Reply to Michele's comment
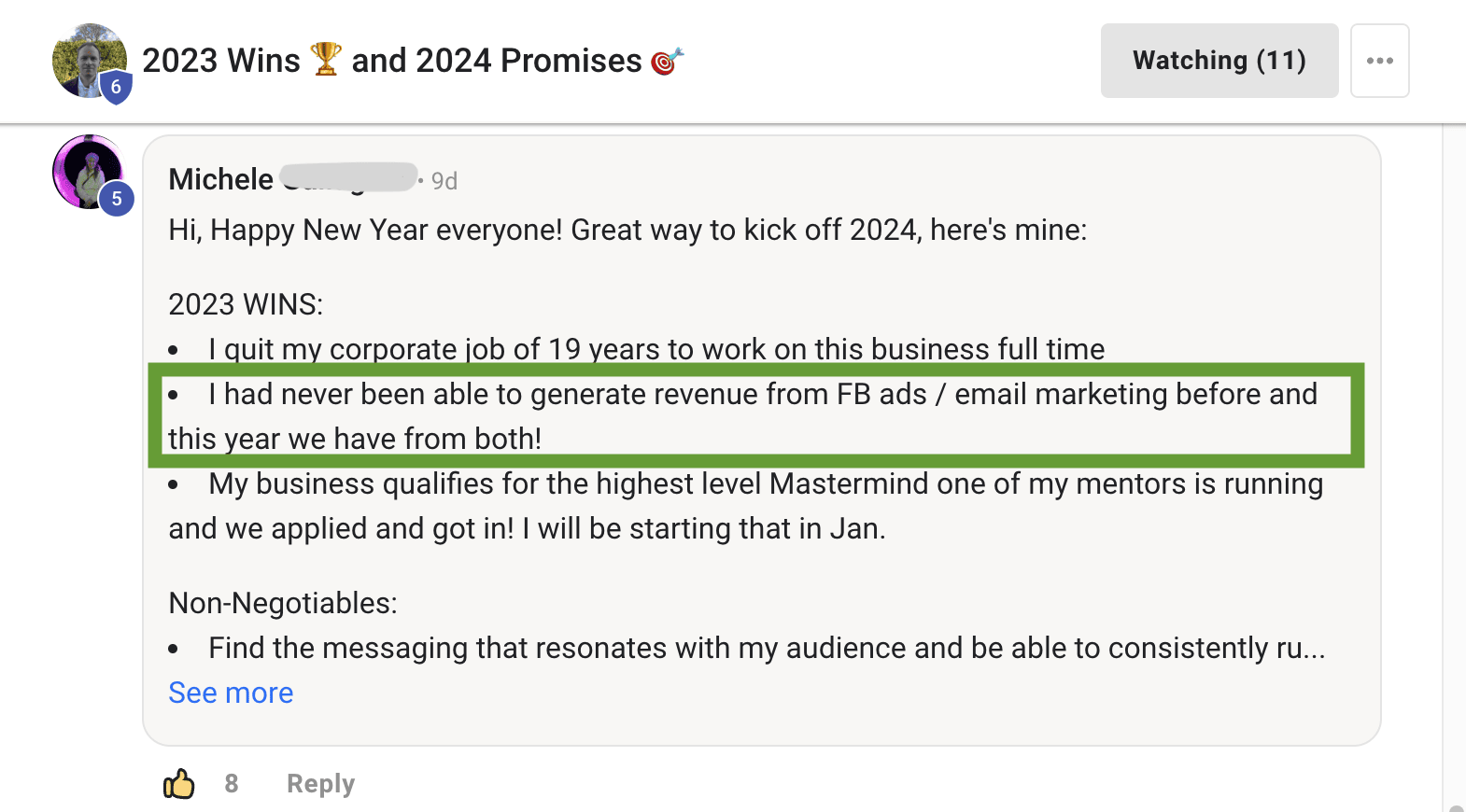The image size is (1466, 812). pos(320,784)
